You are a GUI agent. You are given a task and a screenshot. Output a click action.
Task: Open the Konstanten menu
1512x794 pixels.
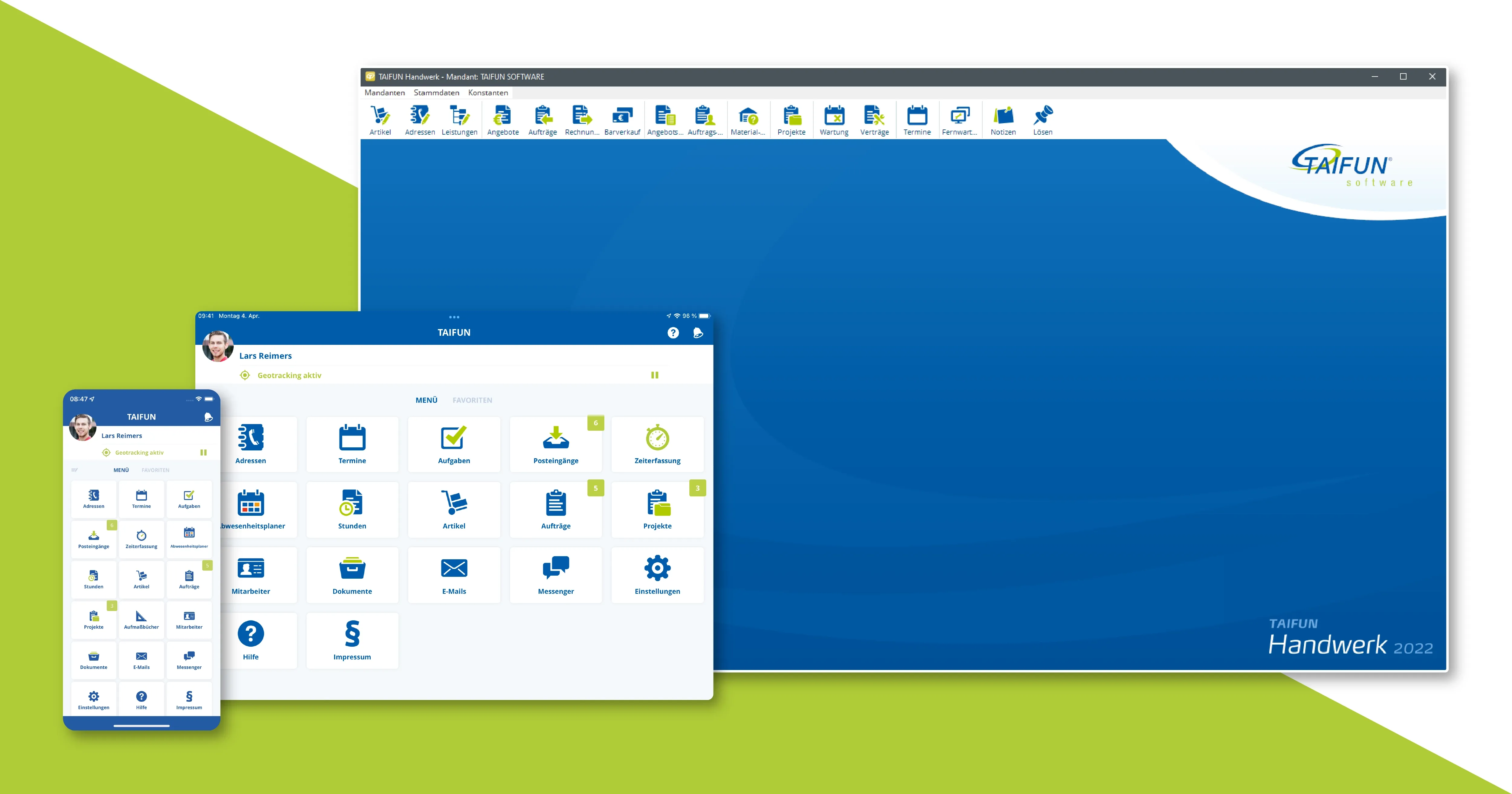click(x=488, y=93)
